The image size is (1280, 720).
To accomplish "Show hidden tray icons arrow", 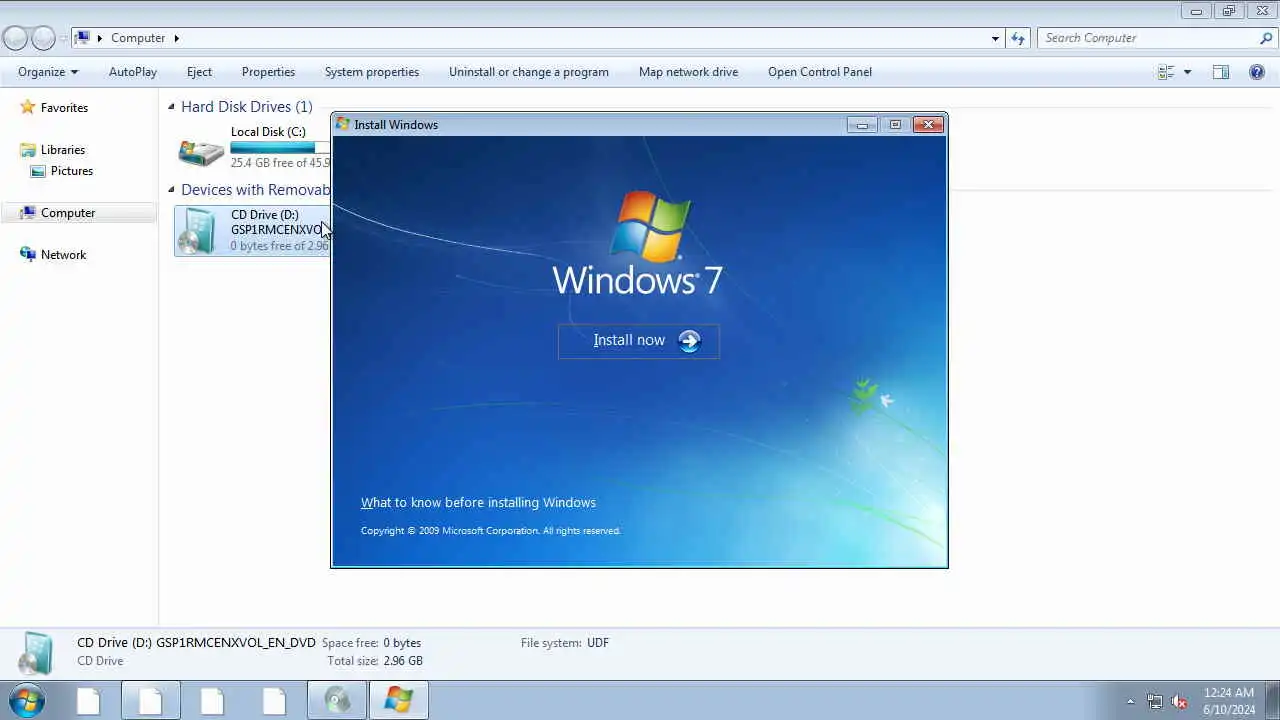I will [x=1131, y=702].
